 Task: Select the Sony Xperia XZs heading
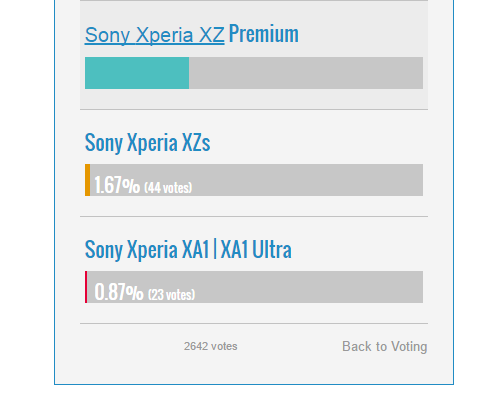click(147, 143)
